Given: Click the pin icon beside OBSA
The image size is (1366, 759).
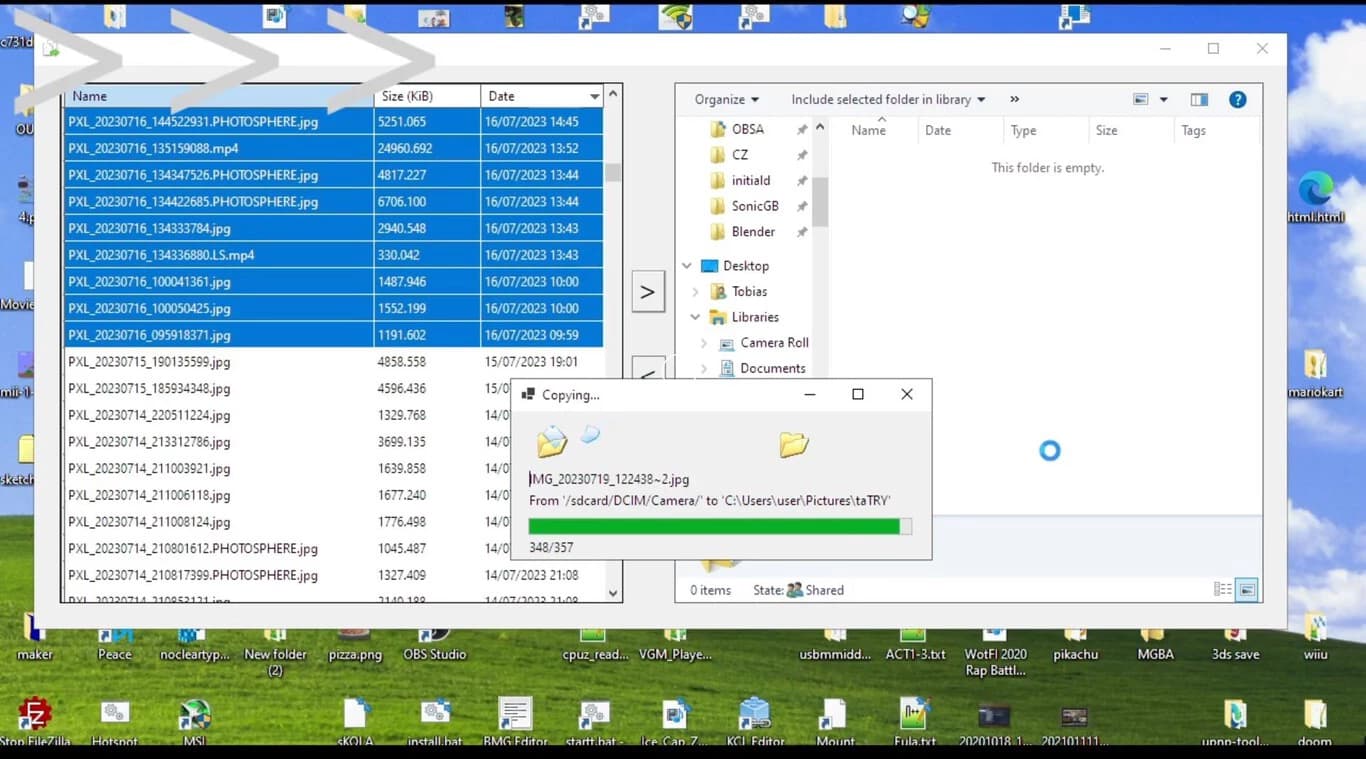Looking at the screenshot, I should click(801, 130).
